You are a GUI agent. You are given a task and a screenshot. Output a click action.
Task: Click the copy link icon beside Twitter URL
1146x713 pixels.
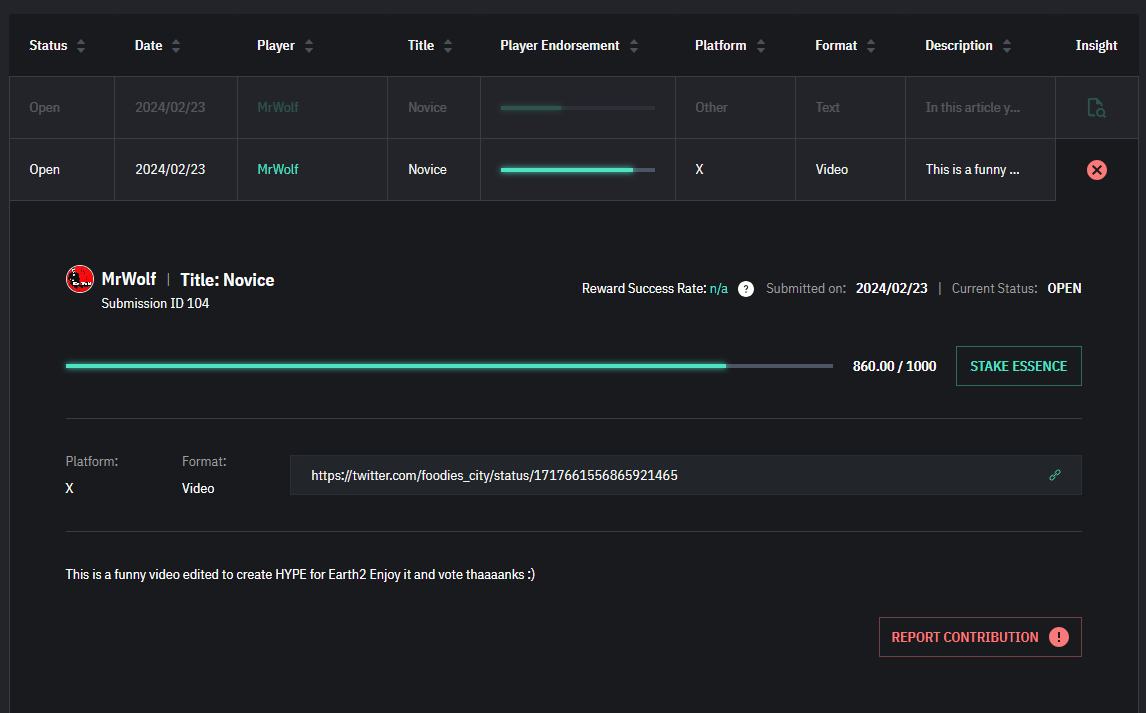1054,475
